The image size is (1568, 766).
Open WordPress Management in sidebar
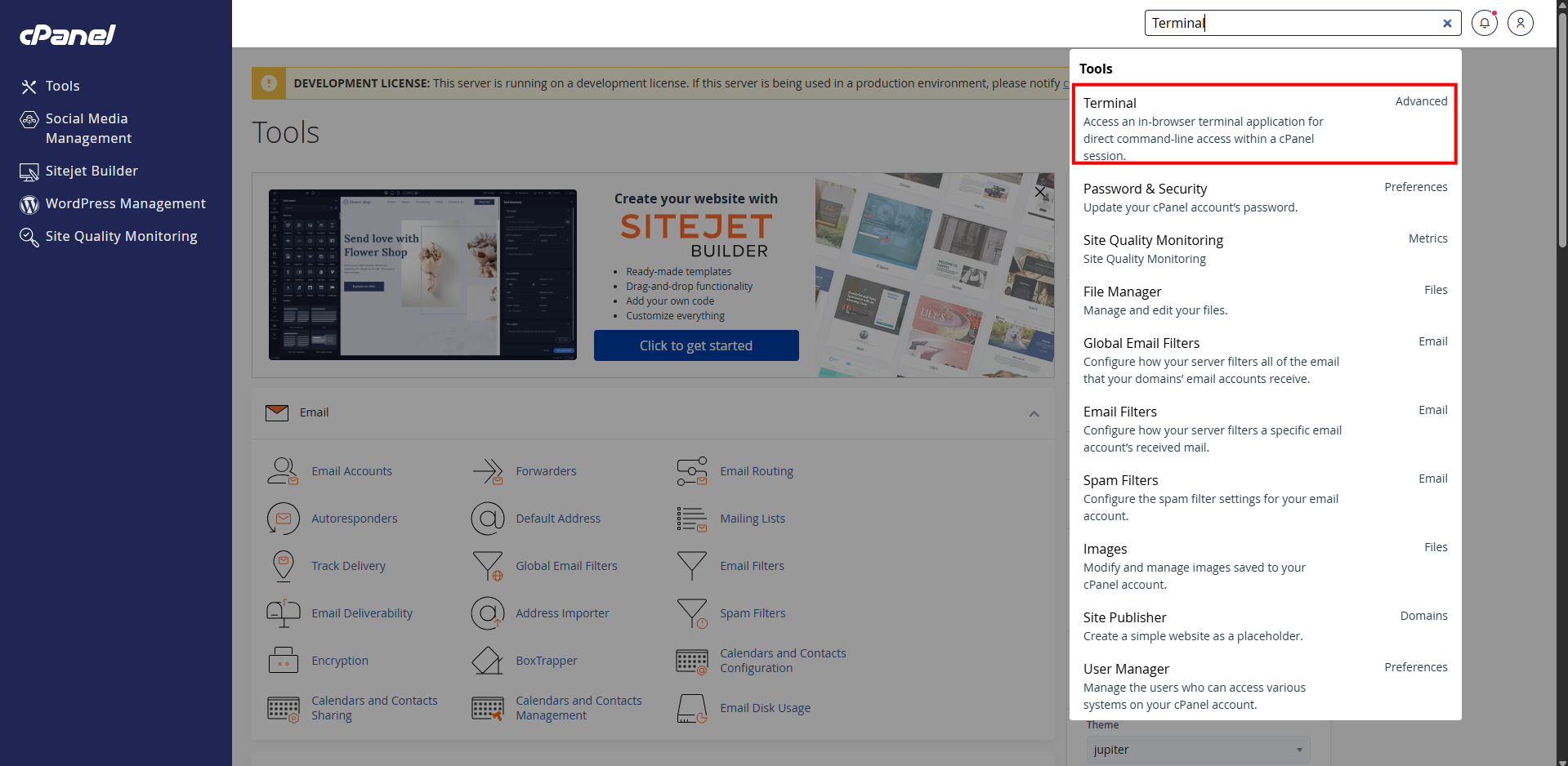(113, 203)
